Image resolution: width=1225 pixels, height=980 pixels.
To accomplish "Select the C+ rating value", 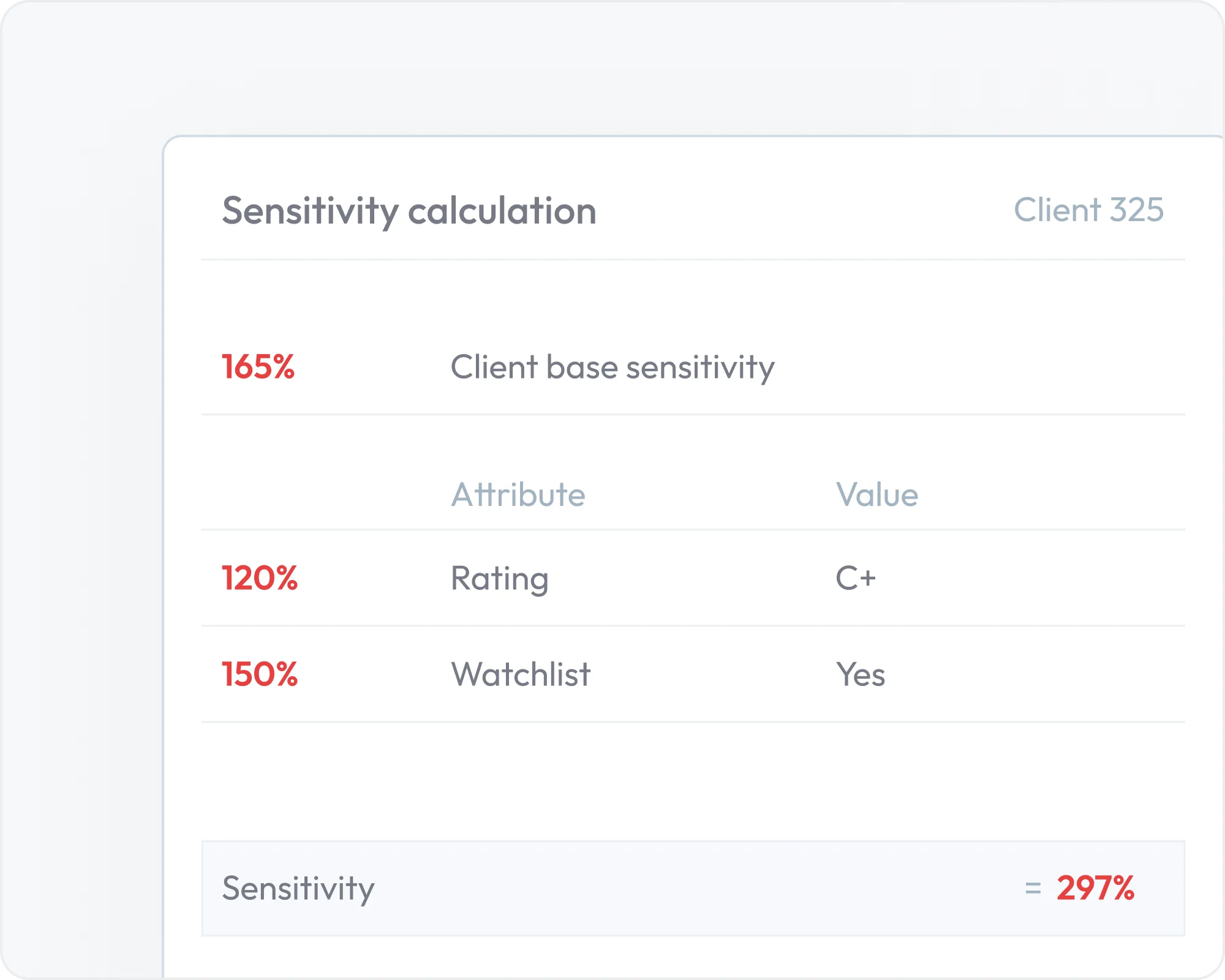I will [x=856, y=578].
